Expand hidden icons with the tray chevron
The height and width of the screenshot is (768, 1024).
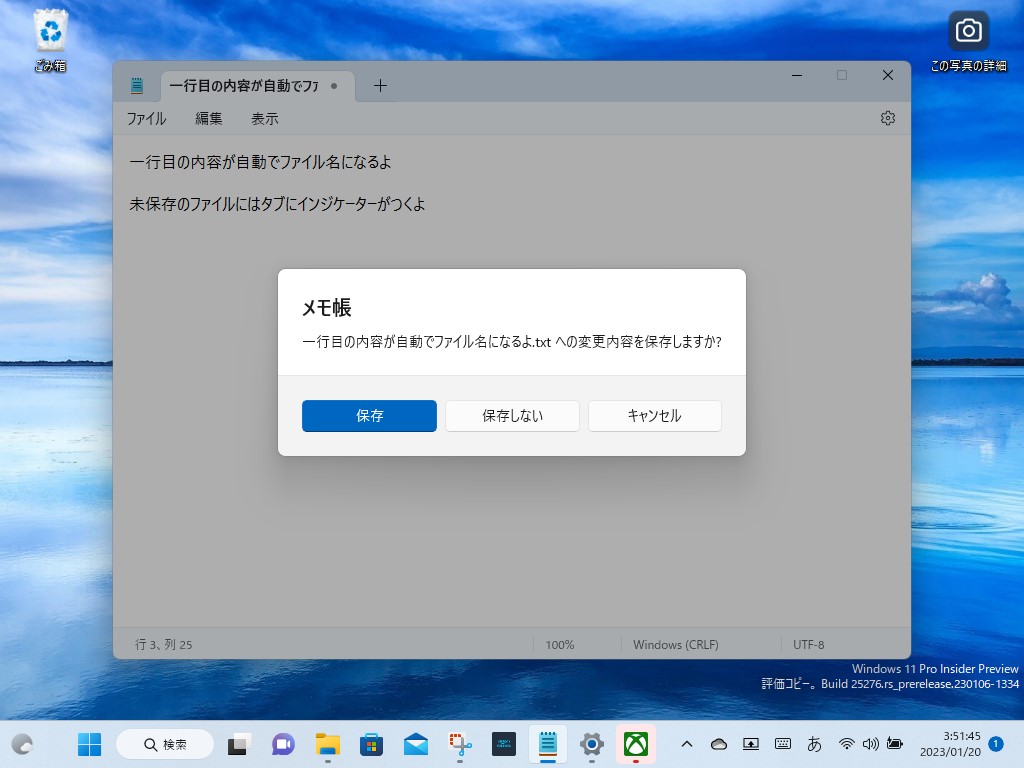click(x=687, y=744)
